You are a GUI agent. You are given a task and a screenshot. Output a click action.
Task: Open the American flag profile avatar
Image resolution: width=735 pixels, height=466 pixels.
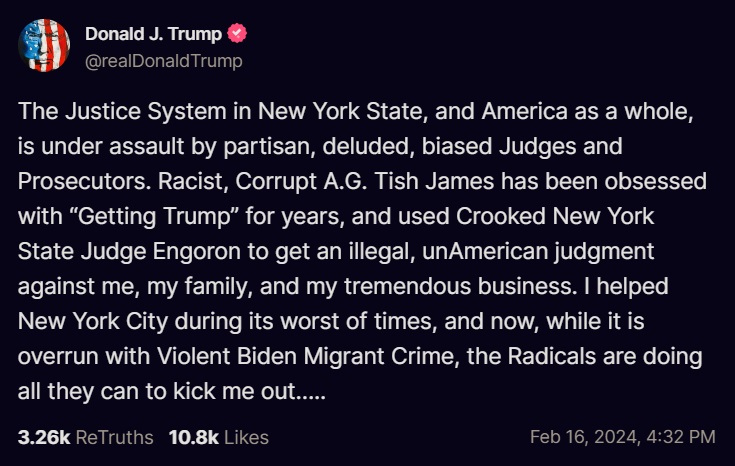tap(44, 45)
